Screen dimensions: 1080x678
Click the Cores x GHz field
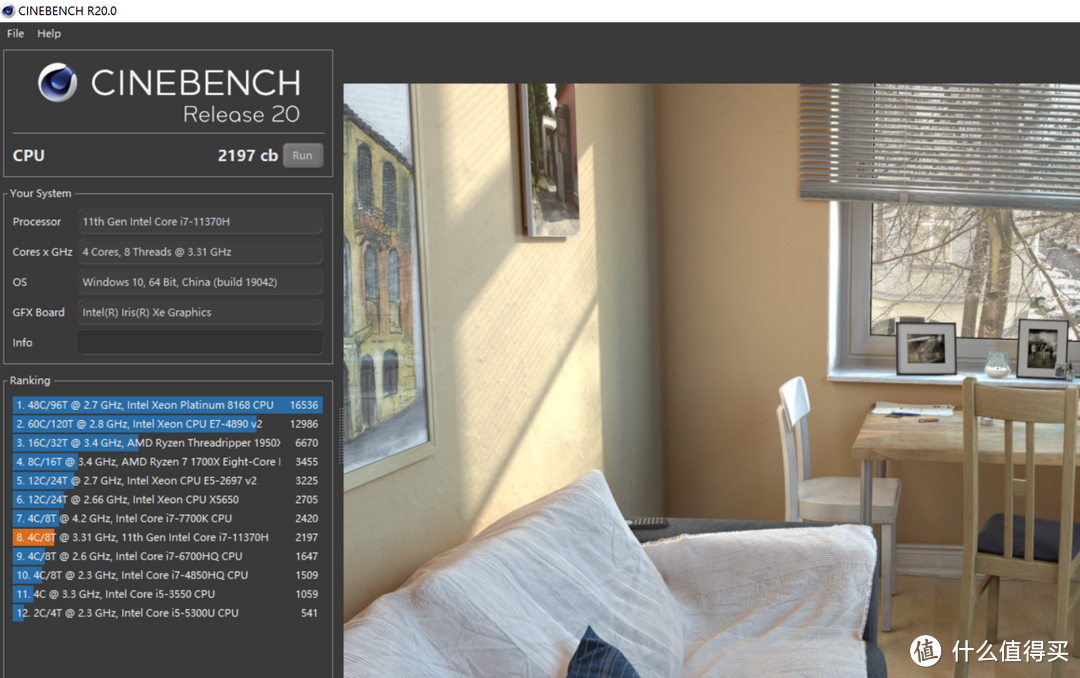click(x=200, y=252)
